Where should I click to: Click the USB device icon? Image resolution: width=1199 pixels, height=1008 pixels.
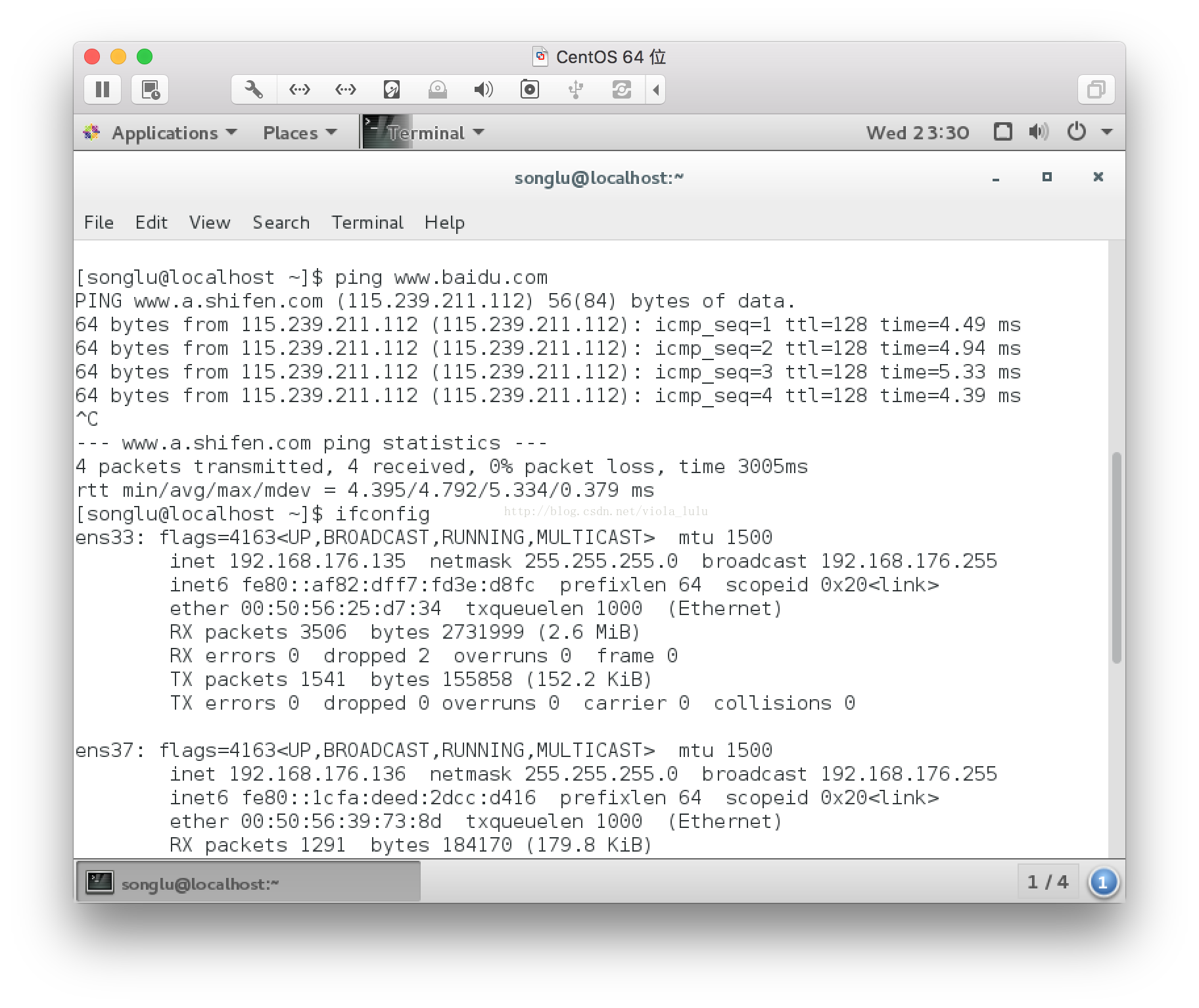point(576,89)
